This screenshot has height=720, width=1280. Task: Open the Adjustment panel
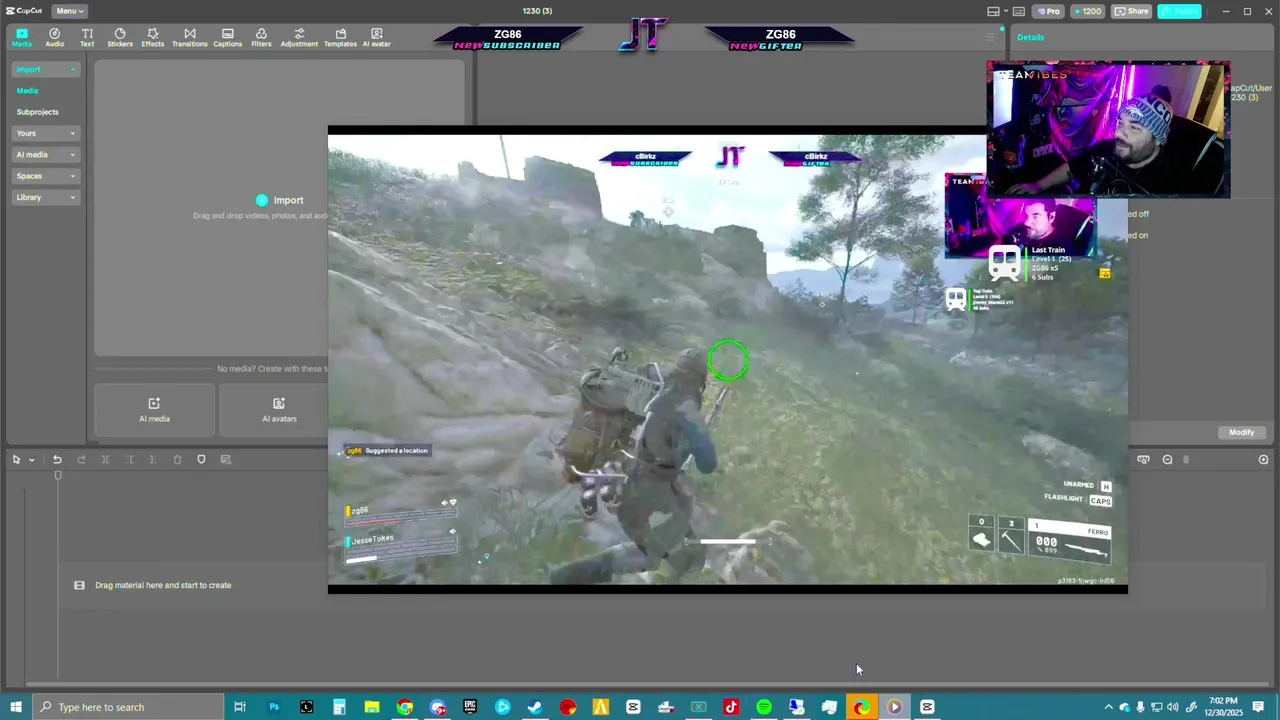tap(299, 38)
